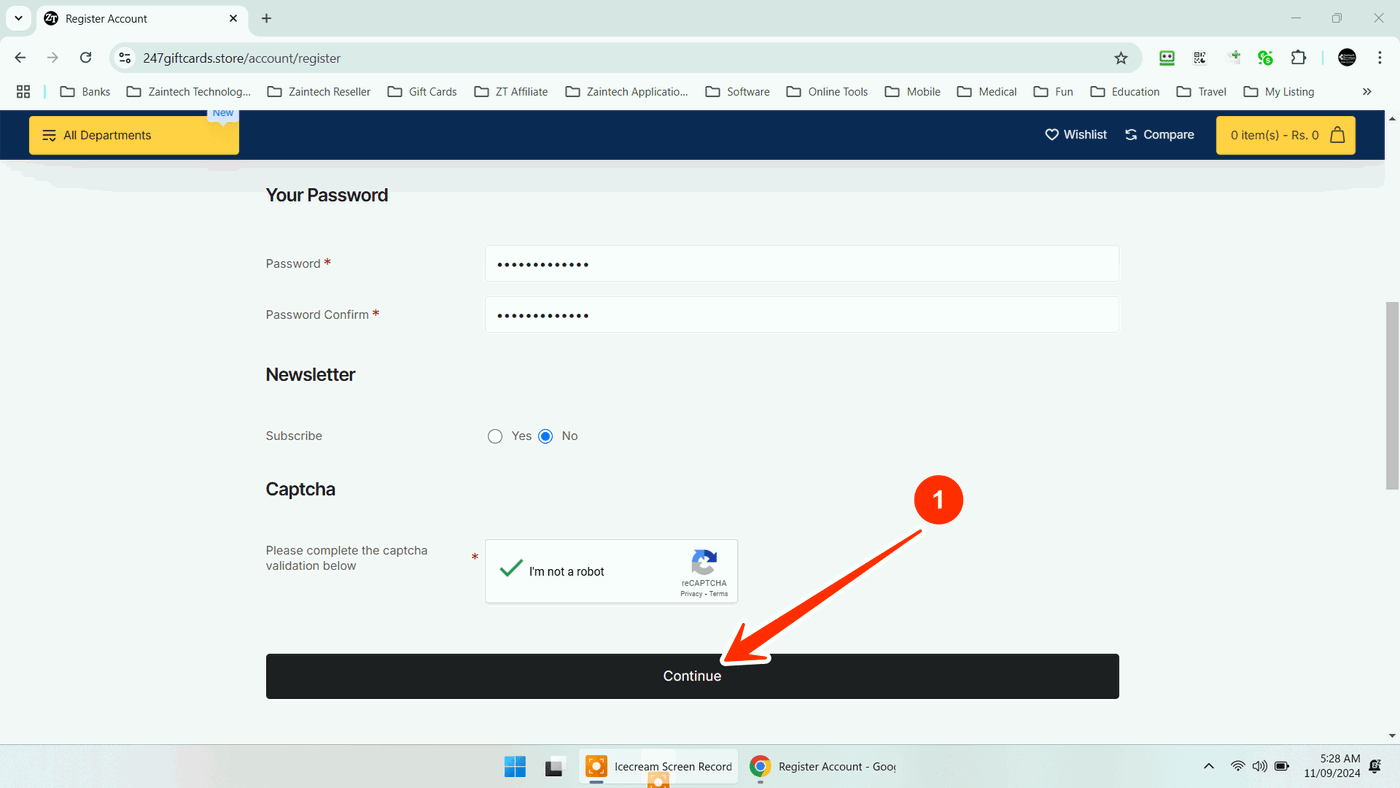
Task: Toggle the I'm not a robot checkbox
Action: point(512,570)
